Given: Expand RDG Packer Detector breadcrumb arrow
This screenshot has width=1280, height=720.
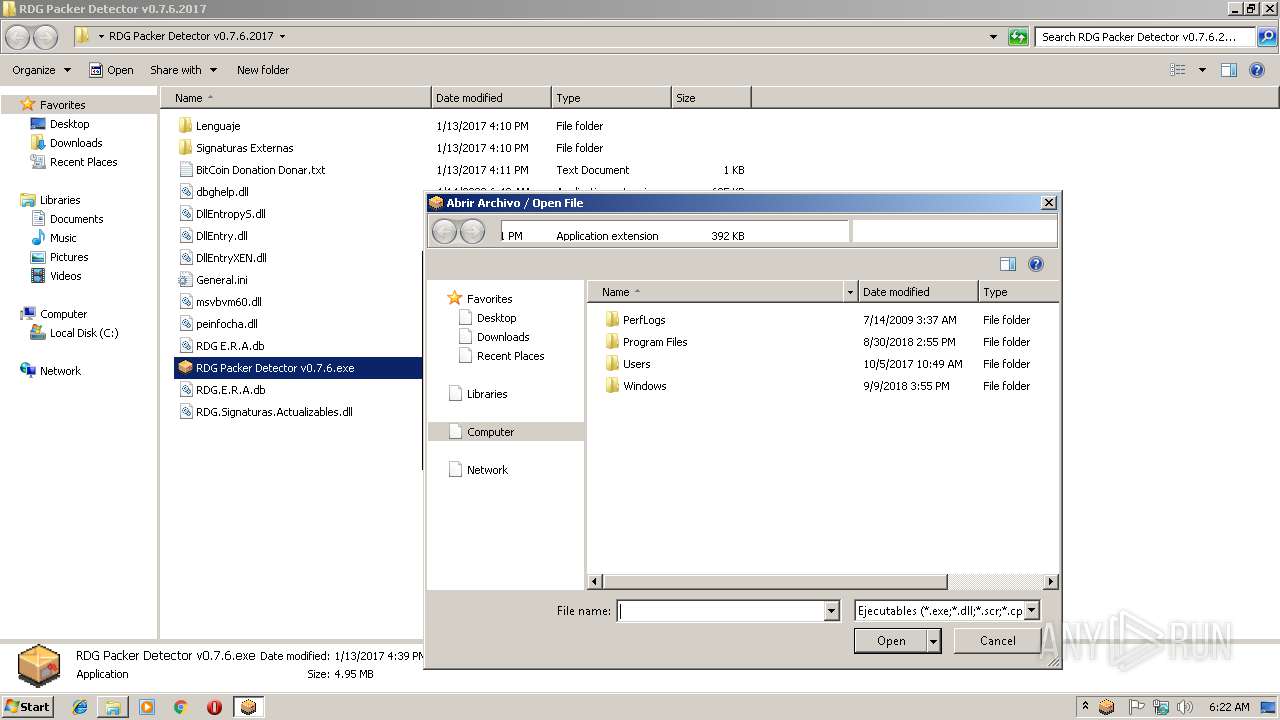Looking at the screenshot, I should pyautogui.click(x=282, y=37).
